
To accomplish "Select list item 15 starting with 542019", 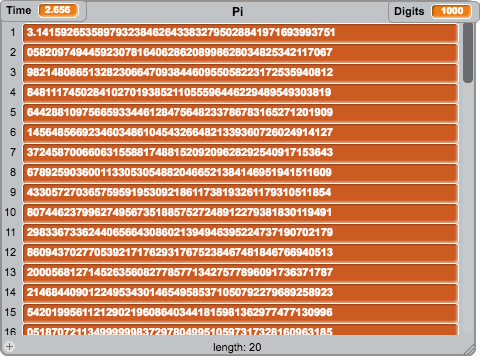I will tap(241, 313).
